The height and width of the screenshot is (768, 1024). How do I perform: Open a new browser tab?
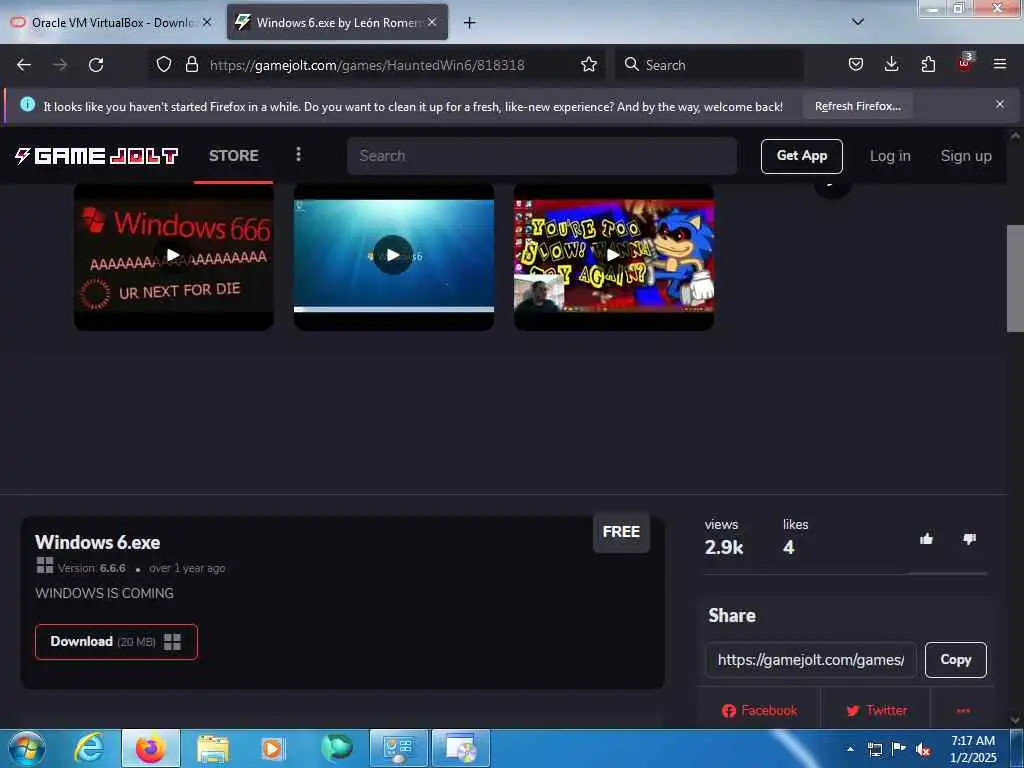(x=469, y=23)
